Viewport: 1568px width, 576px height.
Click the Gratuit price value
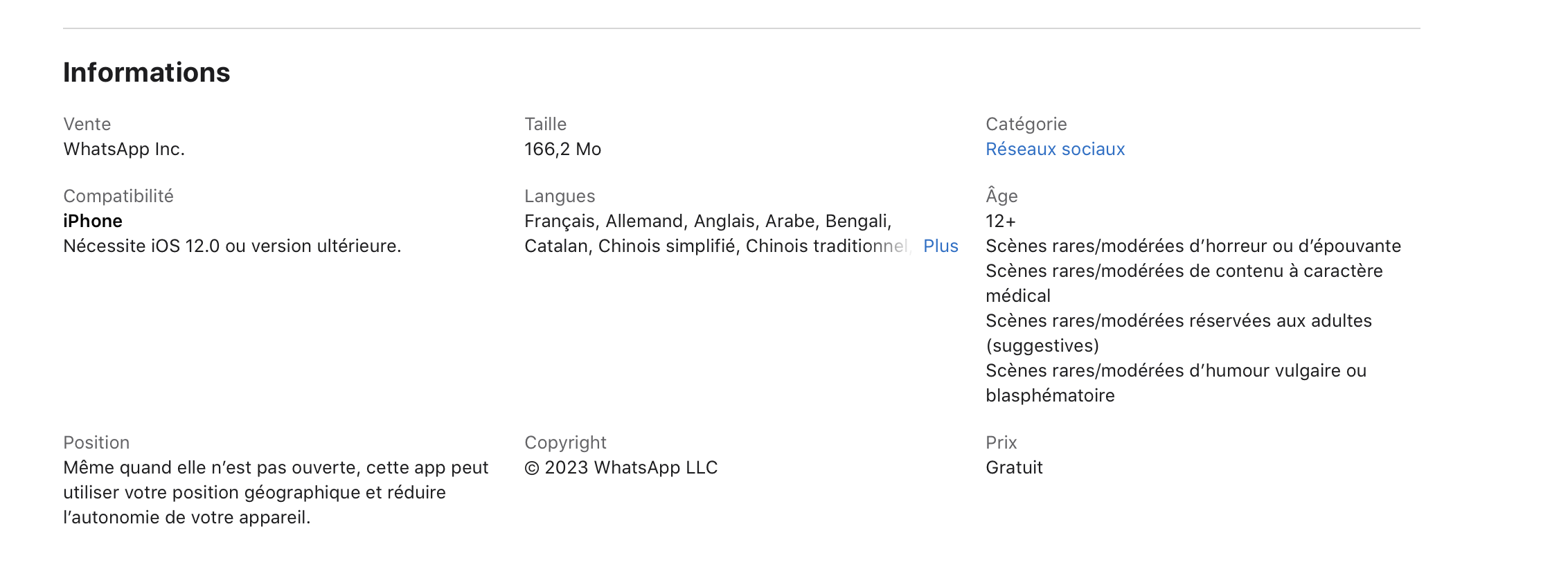1014,467
